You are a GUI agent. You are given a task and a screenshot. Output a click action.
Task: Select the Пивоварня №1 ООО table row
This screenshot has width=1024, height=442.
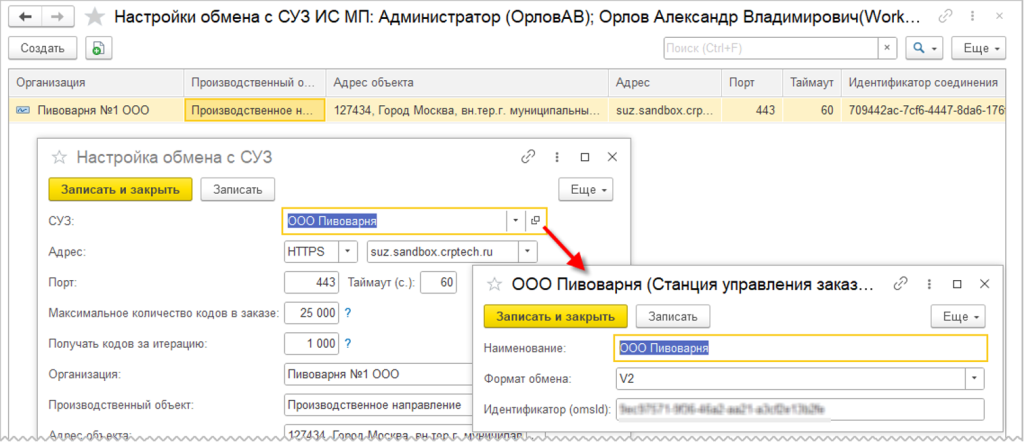93,110
